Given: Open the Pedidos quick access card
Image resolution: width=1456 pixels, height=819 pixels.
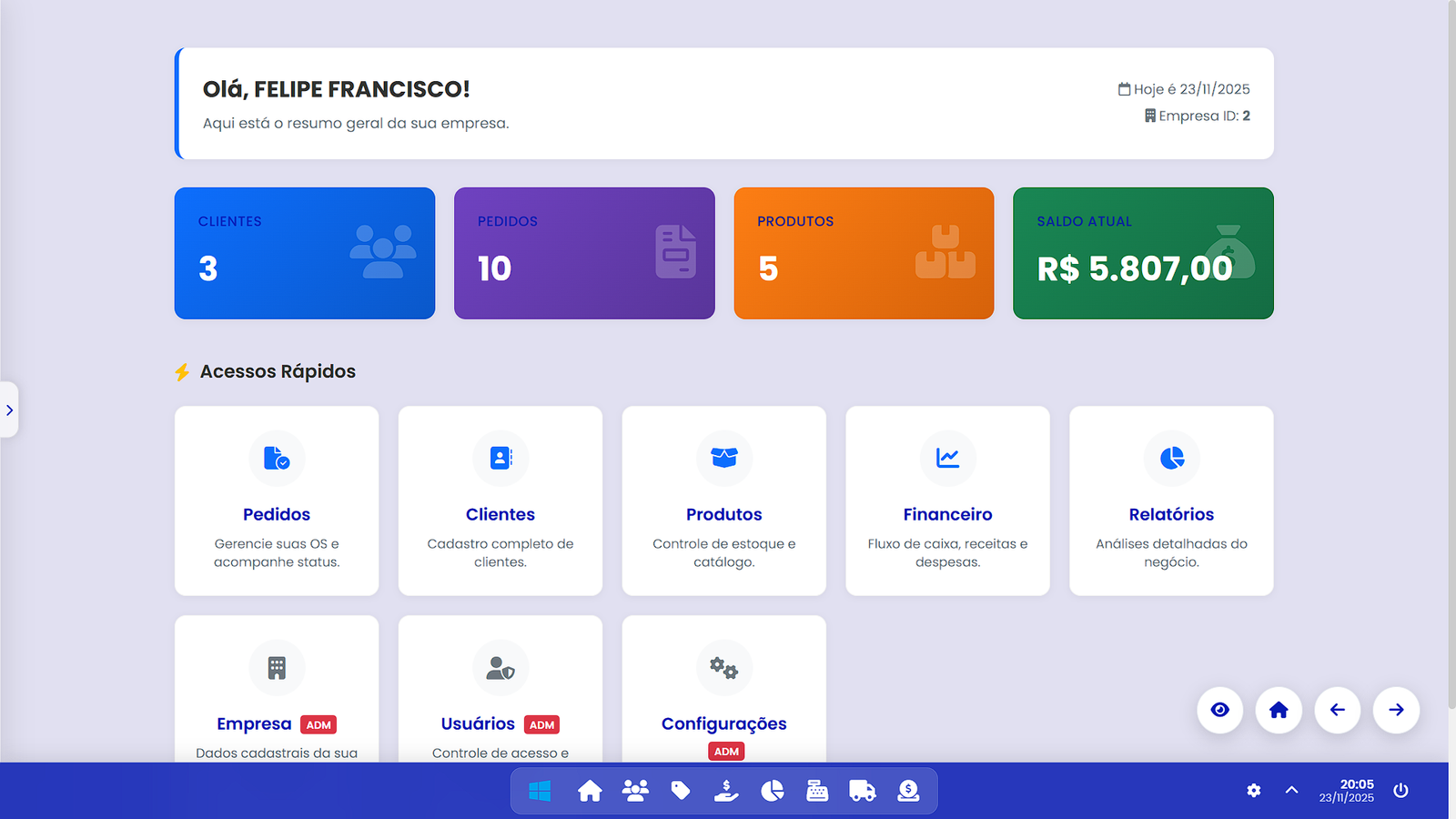Looking at the screenshot, I should (x=277, y=500).
